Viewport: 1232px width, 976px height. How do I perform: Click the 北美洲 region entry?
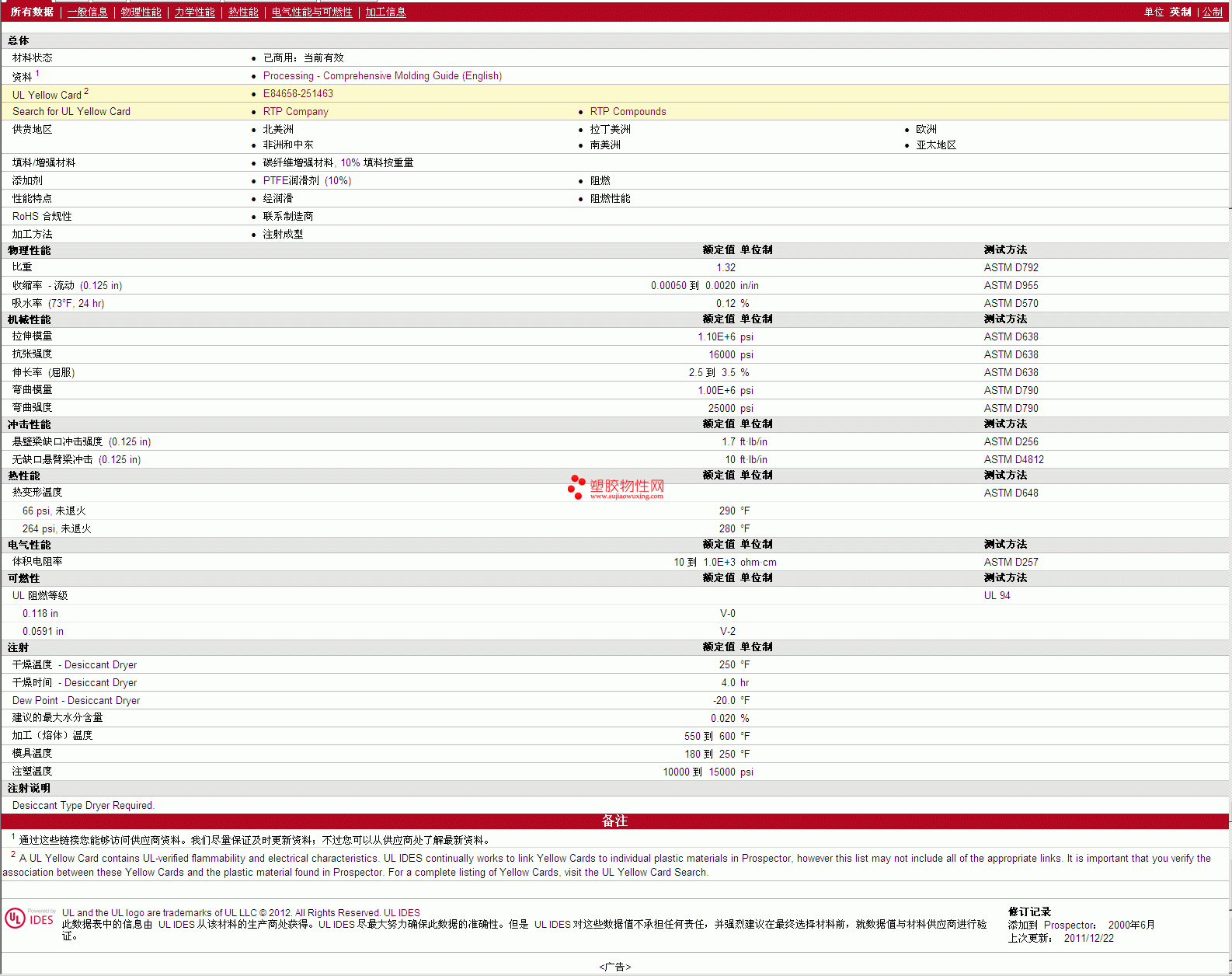pos(278,129)
